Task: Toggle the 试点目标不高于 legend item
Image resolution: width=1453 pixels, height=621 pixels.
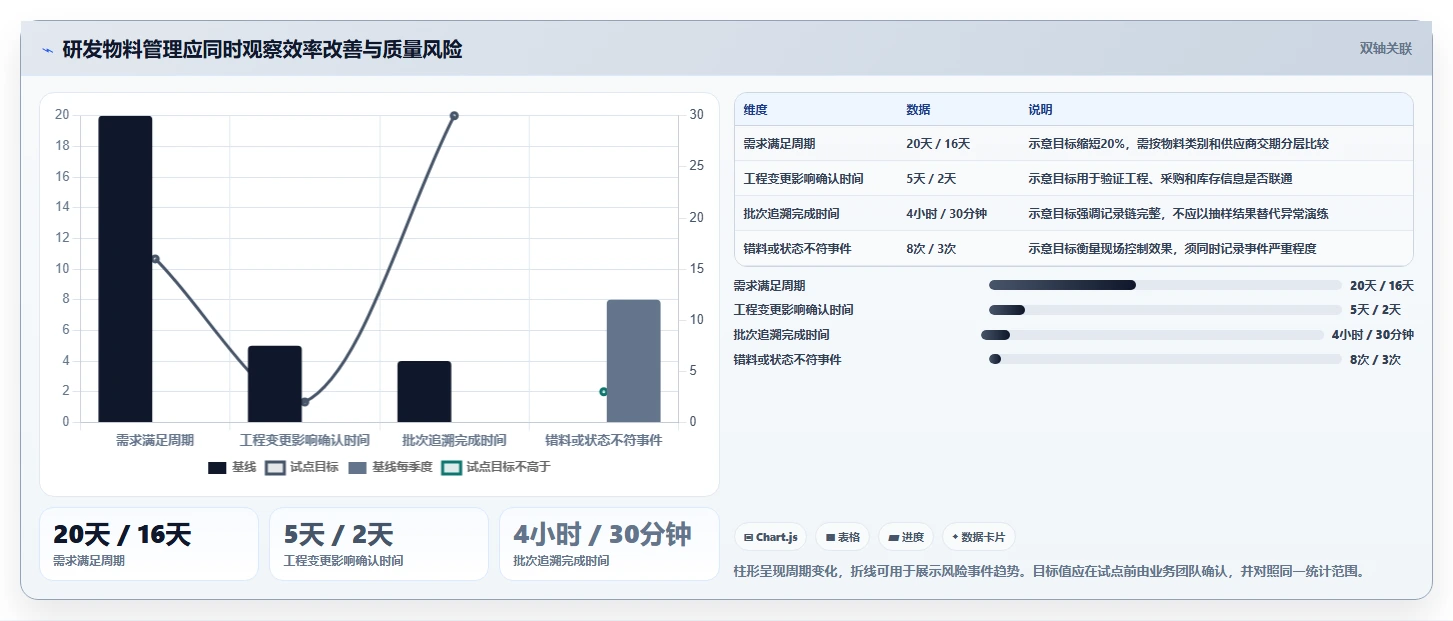Action: pyautogui.click(x=496, y=467)
